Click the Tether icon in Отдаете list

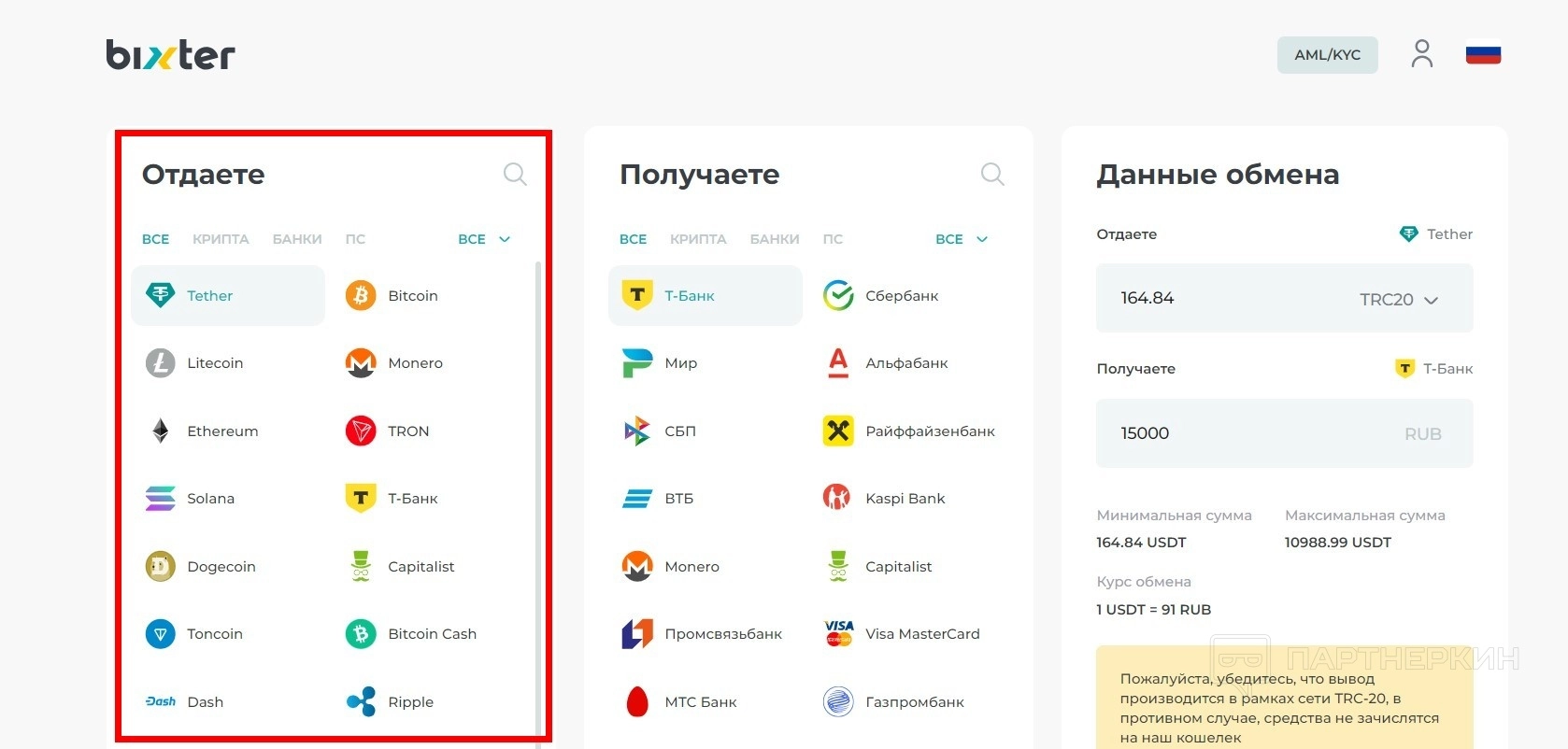[x=161, y=295]
